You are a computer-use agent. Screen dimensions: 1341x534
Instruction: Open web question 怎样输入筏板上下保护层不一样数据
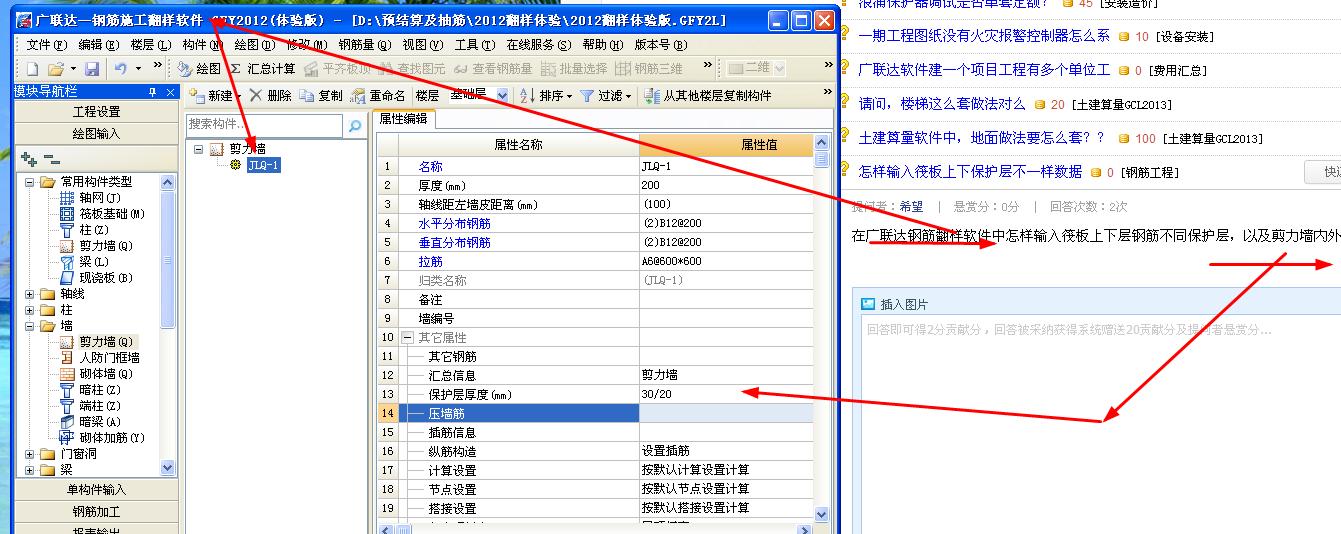[x=970, y=172]
